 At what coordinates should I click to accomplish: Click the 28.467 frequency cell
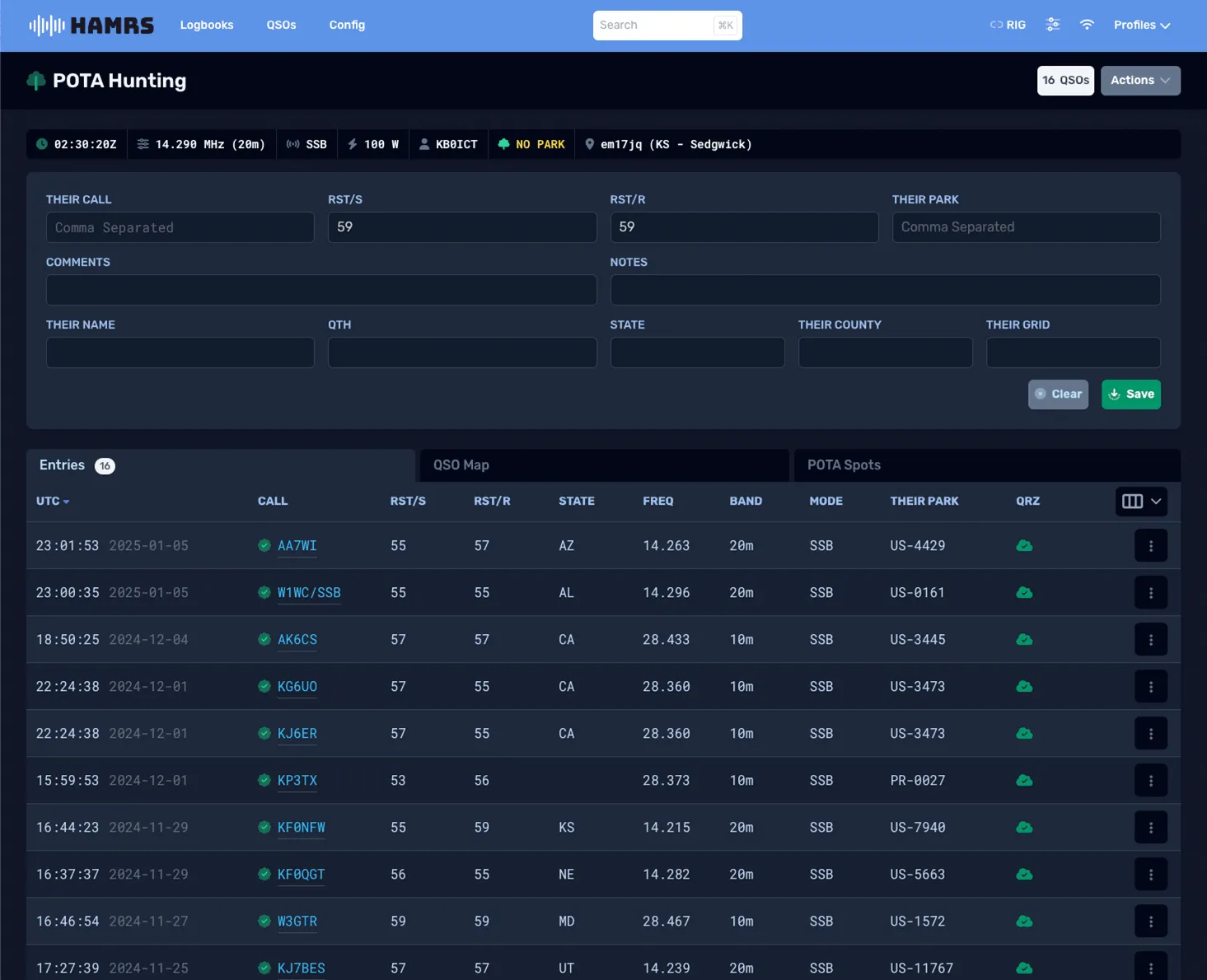coord(666,921)
